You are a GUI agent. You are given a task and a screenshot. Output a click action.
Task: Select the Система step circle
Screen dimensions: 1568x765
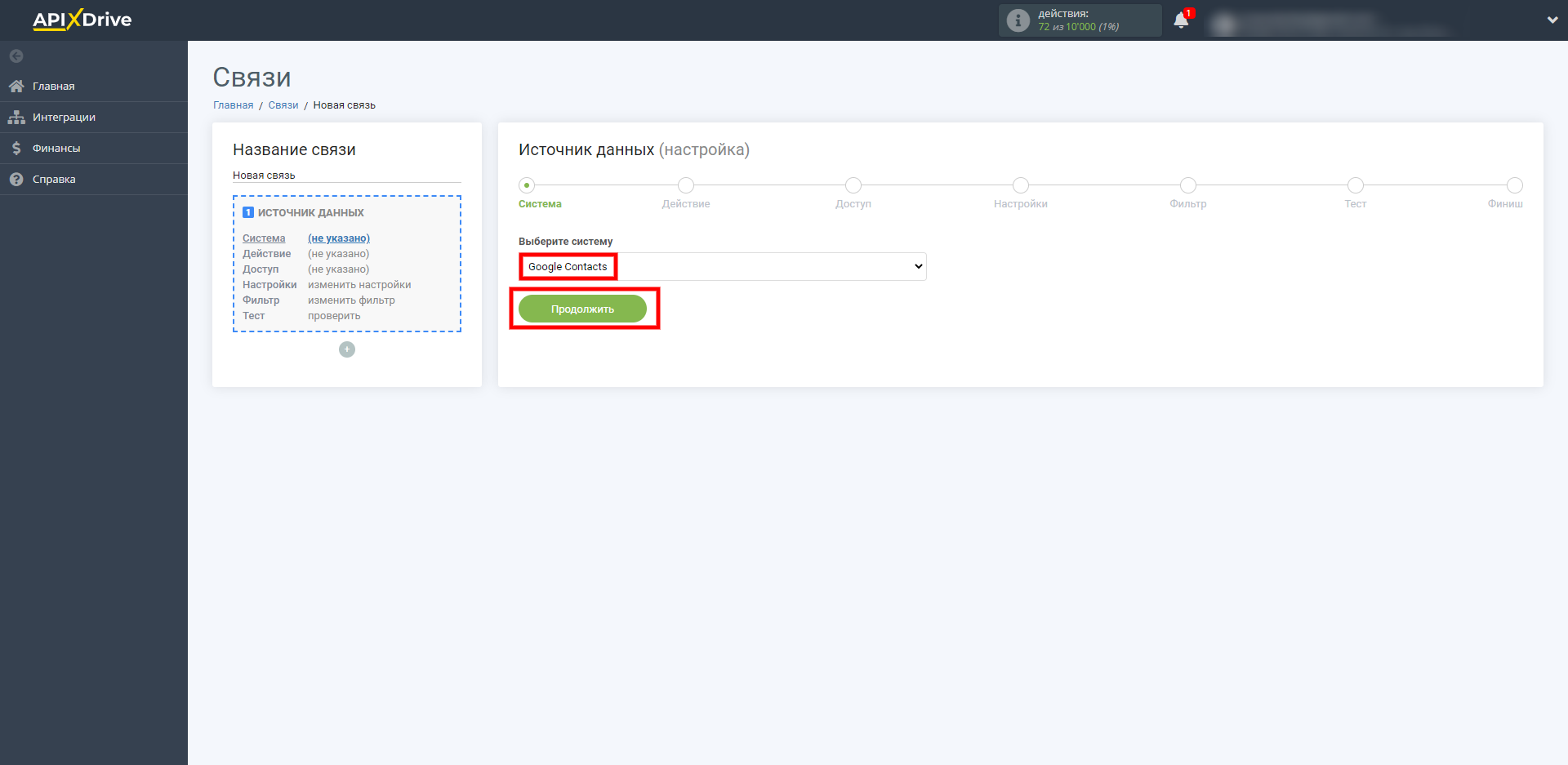point(527,185)
